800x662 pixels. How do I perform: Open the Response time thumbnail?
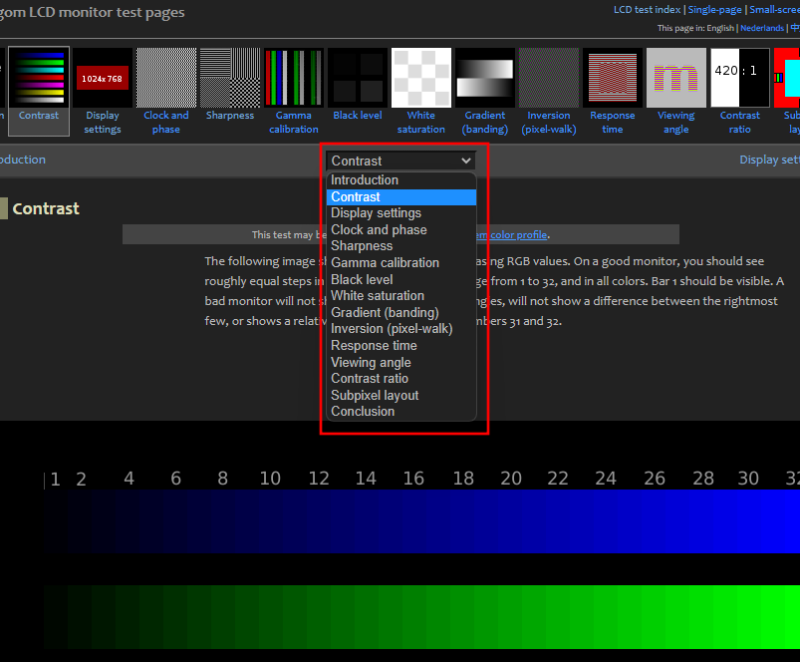pyautogui.click(x=612, y=78)
